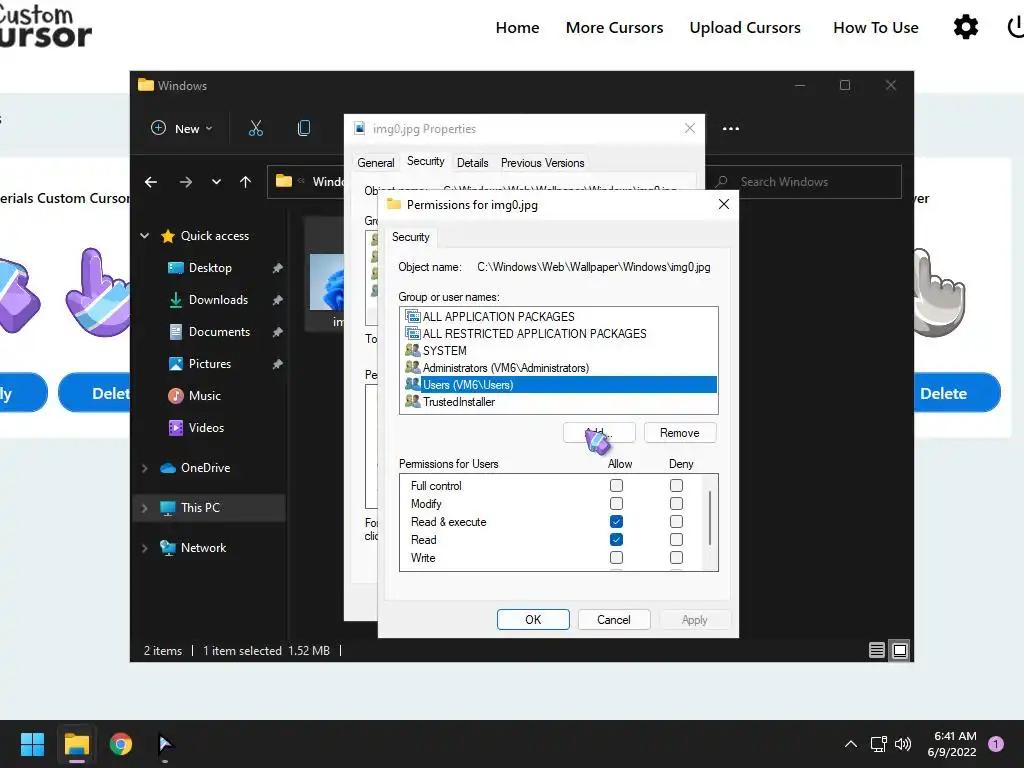Check Allow for Write permission
This screenshot has width=1024, height=768.
616,557
